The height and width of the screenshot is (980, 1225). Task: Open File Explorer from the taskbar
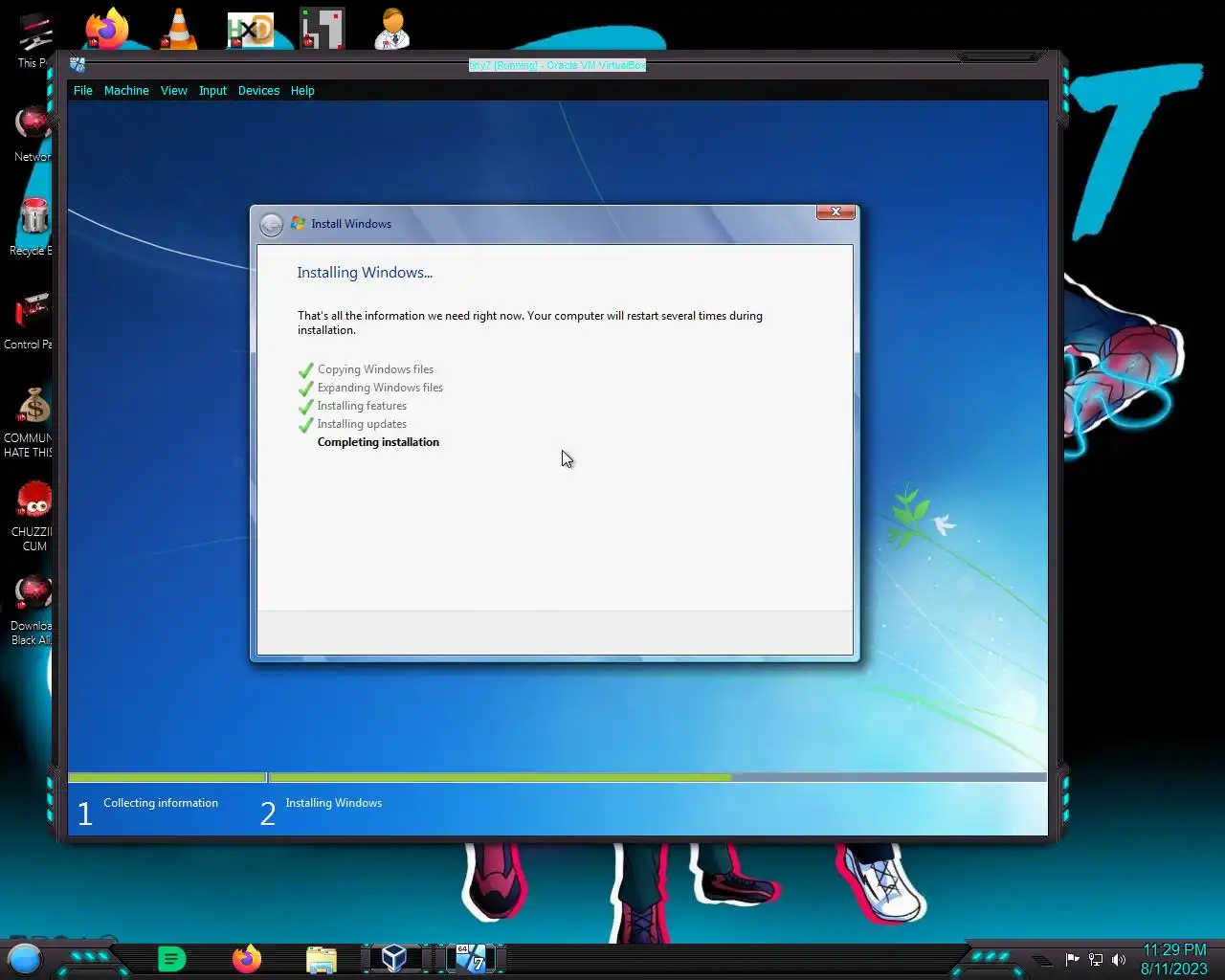point(322,959)
